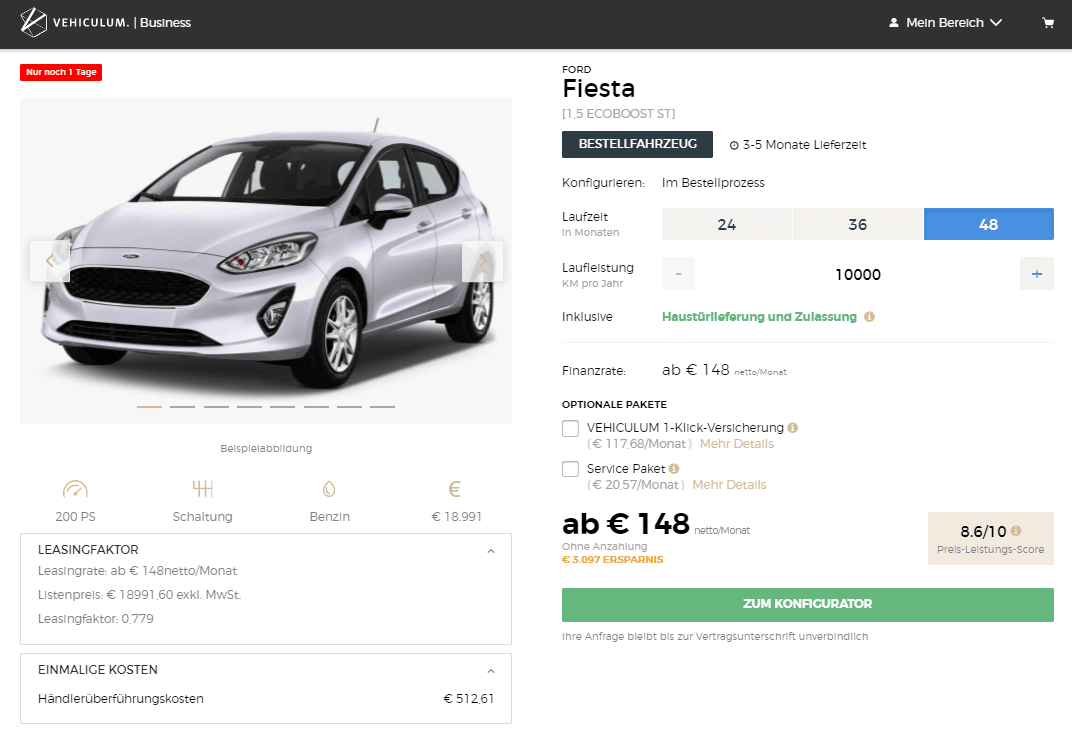Image resolution: width=1072 pixels, height=746 pixels.
Task: Click the 'Nur noch 1 Tage' badge
Action: click(x=61, y=72)
